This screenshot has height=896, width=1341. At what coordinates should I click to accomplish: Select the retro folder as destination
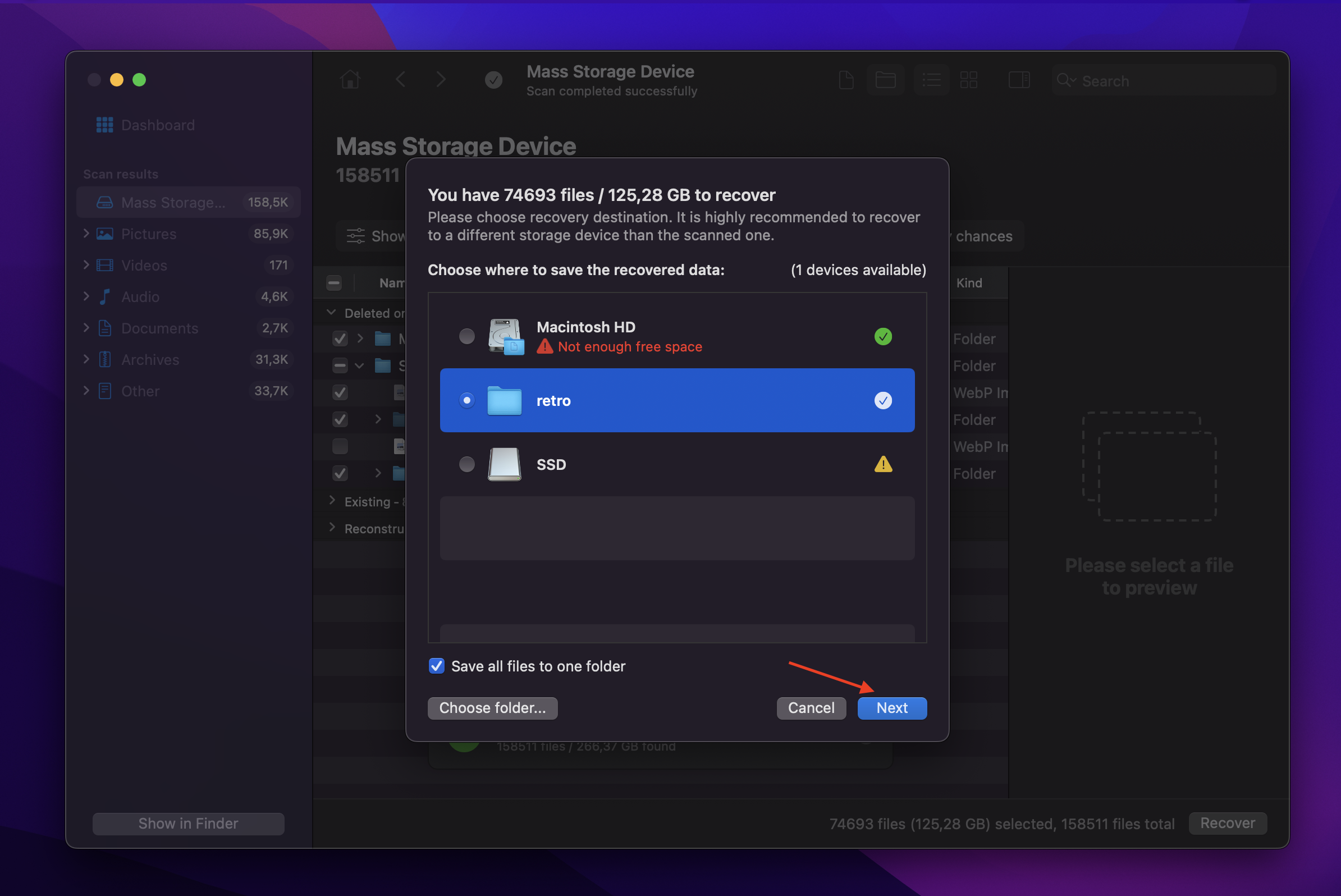click(677, 399)
